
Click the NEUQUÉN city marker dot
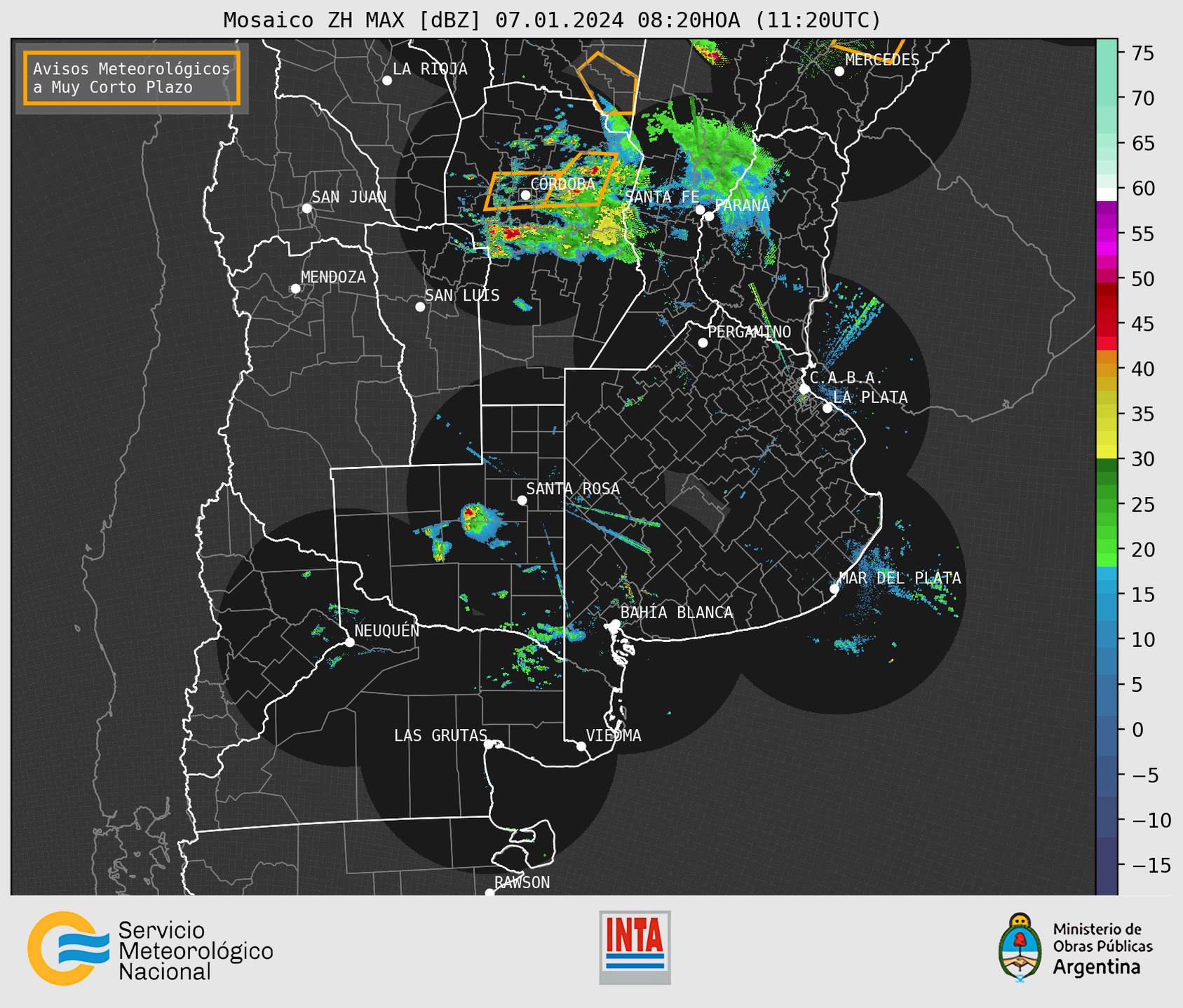[x=350, y=642]
